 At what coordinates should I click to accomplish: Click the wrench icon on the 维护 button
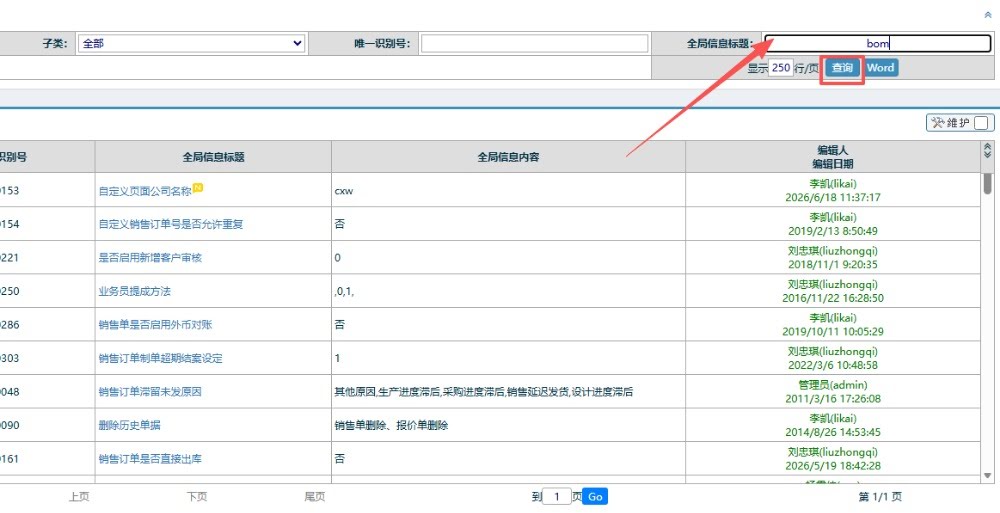click(x=938, y=123)
